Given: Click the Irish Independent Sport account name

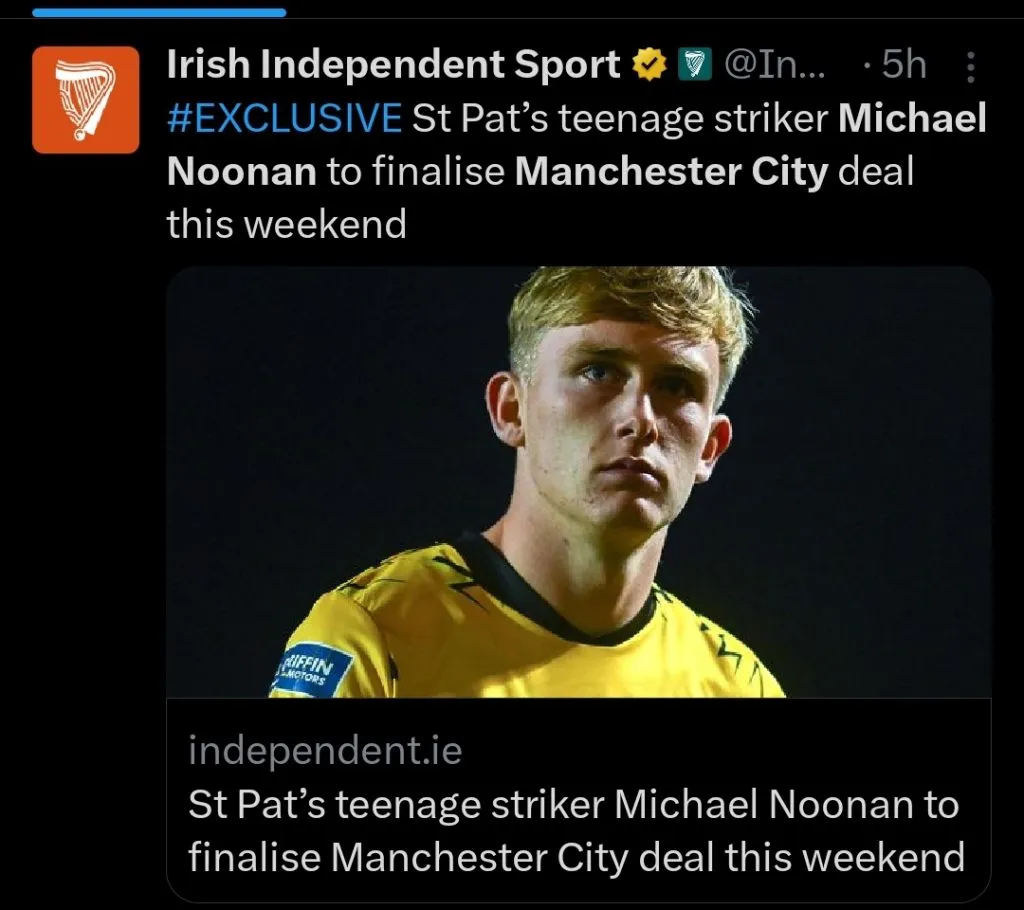Looking at the screenshot, I should point(393,66).
